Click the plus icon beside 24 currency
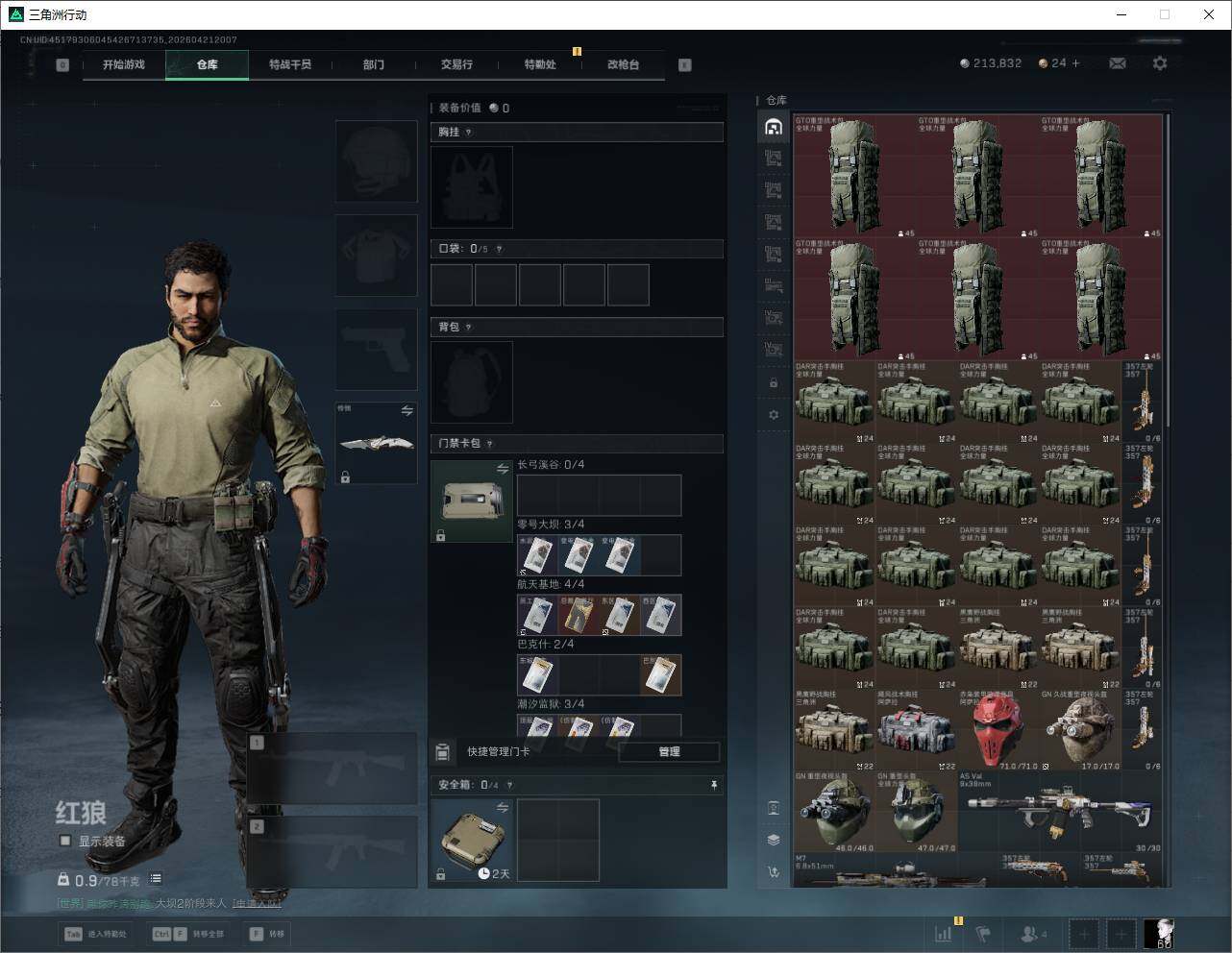This screenshot has width=1232, height=953. 1075,63
